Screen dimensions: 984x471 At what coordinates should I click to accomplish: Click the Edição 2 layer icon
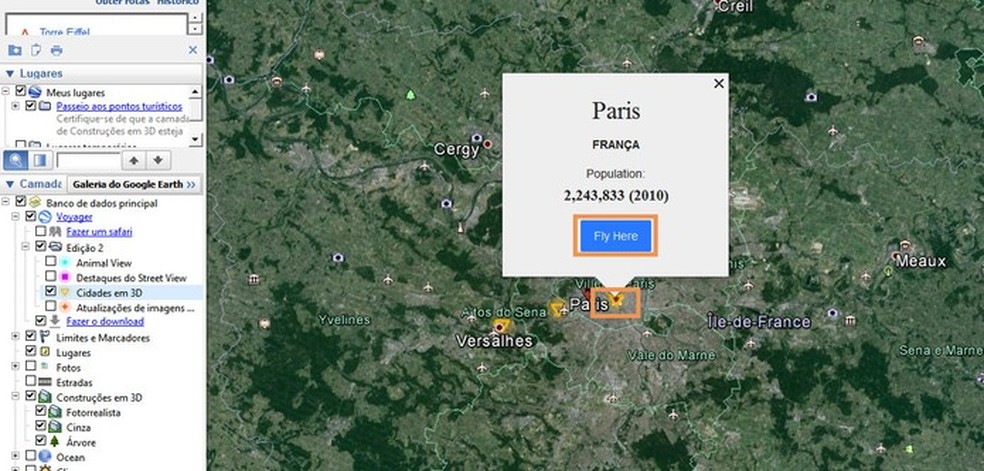click(x=55, y=247)
